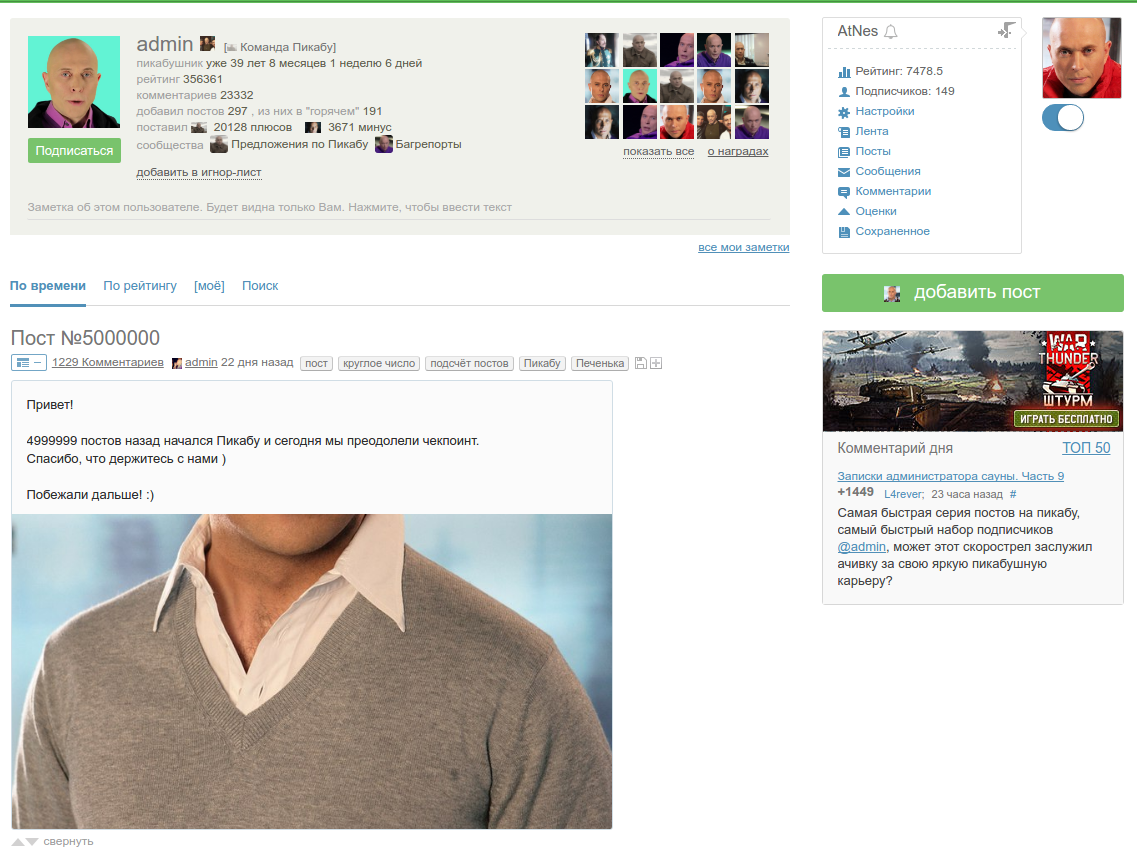The height and width of the screenshot is (854, 1137).
Task: Open the ТОП 50 link
Action: click(x=1086, y=448)
